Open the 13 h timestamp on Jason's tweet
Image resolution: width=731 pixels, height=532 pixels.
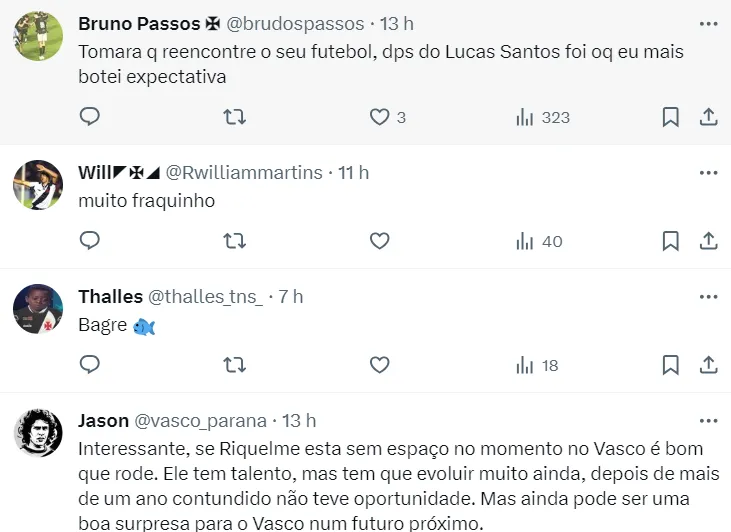(299, 421)
